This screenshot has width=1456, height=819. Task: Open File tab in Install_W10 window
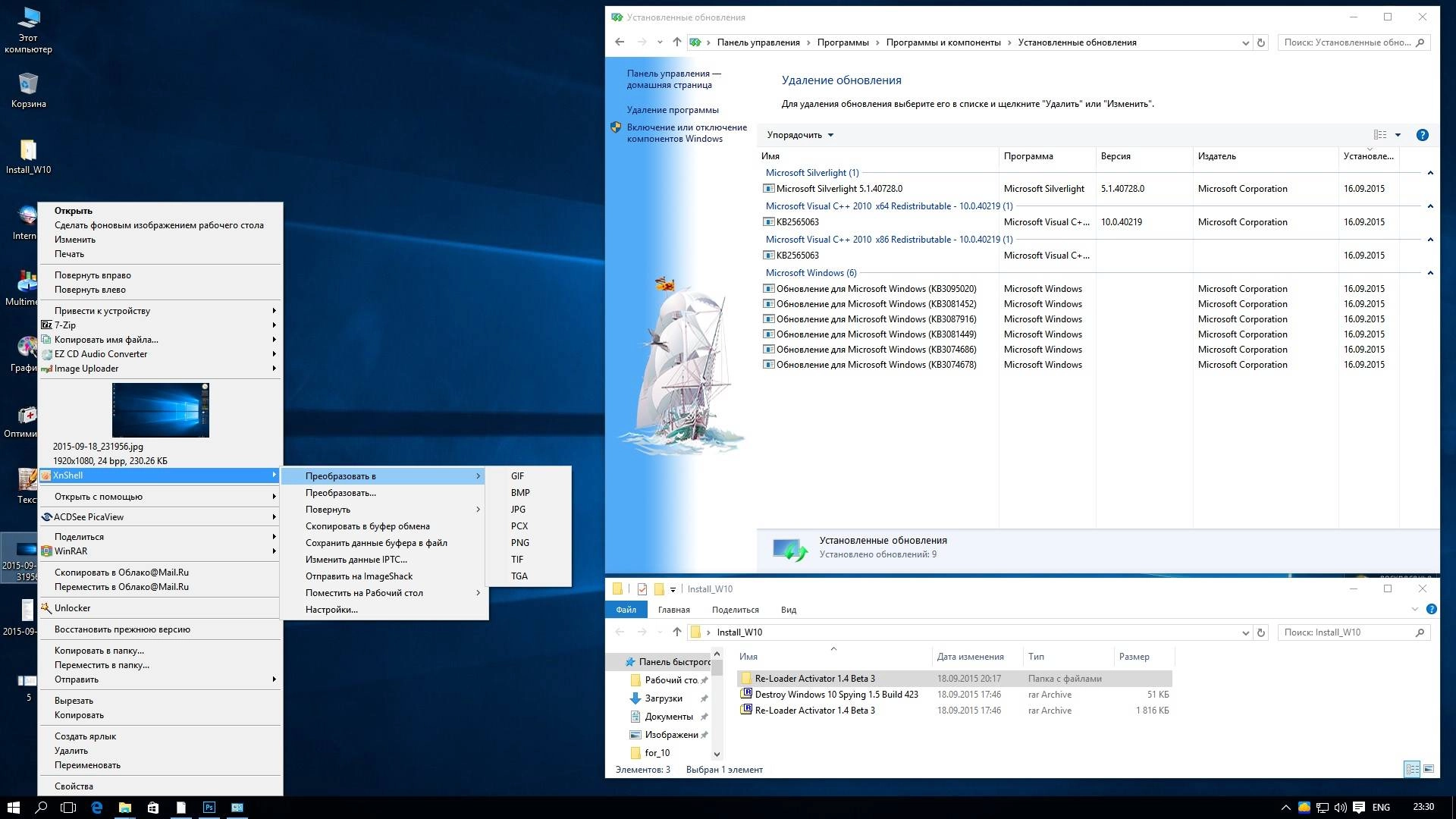626,610
